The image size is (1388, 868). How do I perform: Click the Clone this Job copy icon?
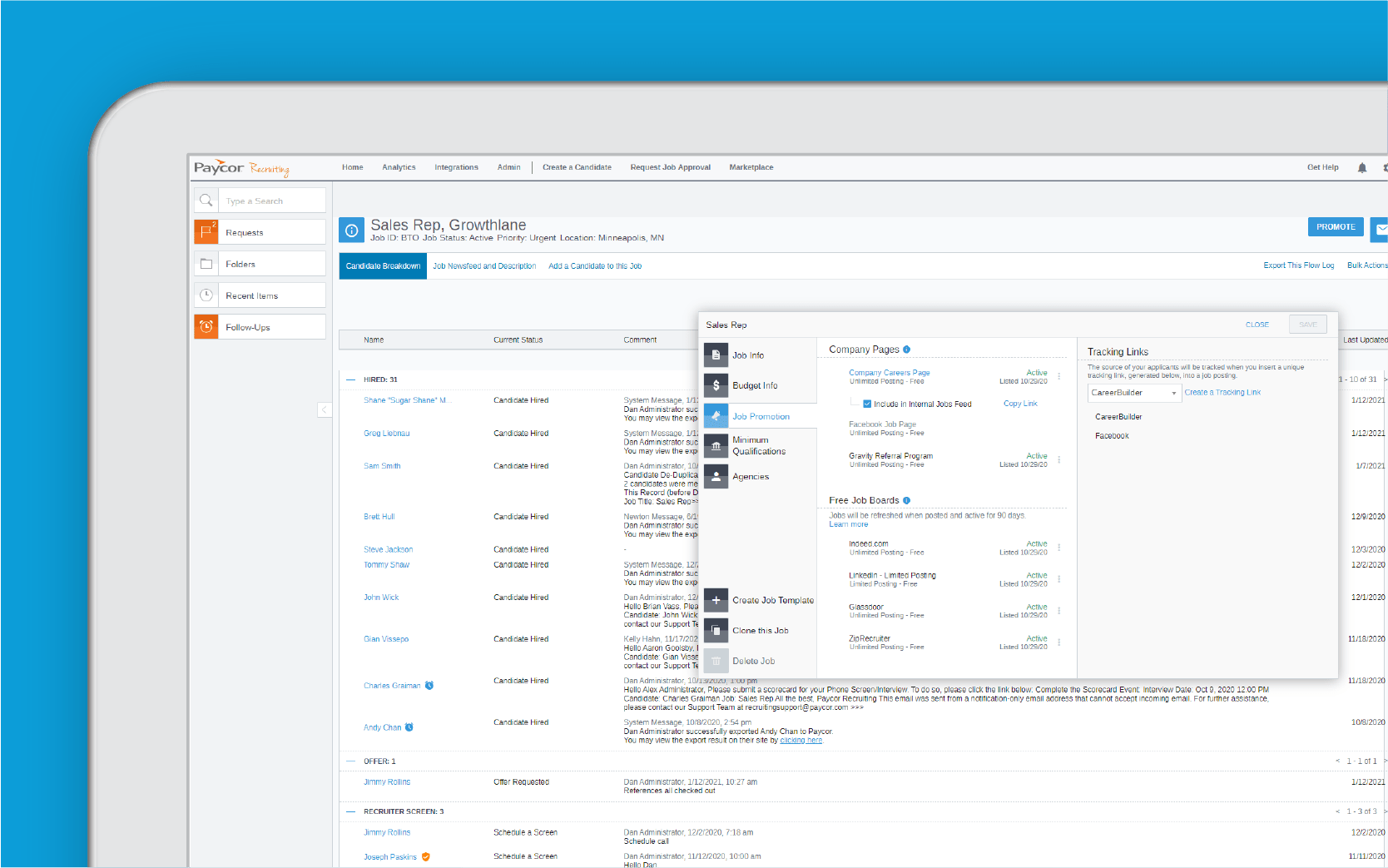coord(716,631)
